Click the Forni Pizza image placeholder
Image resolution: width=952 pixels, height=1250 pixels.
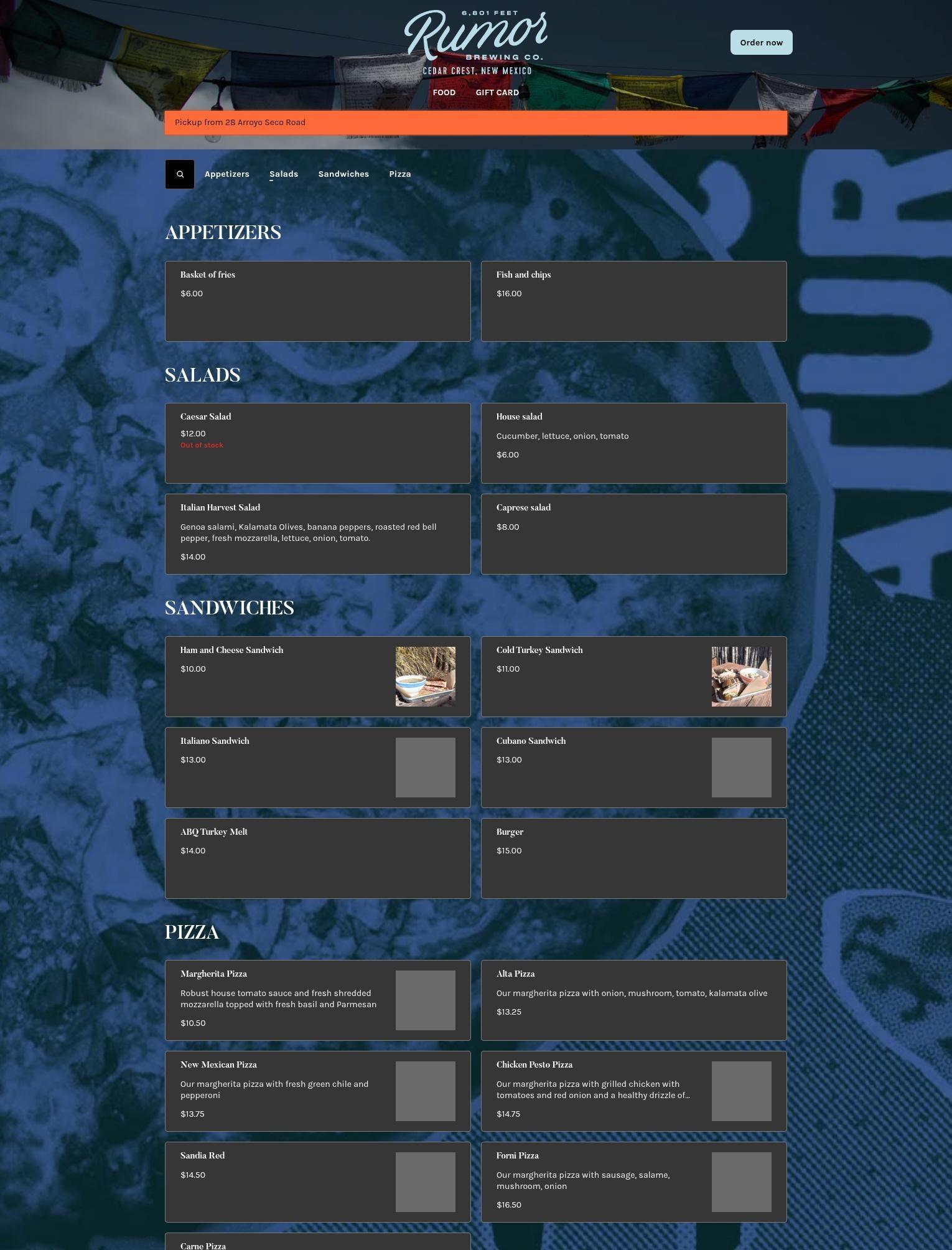tap(742, 1182)
